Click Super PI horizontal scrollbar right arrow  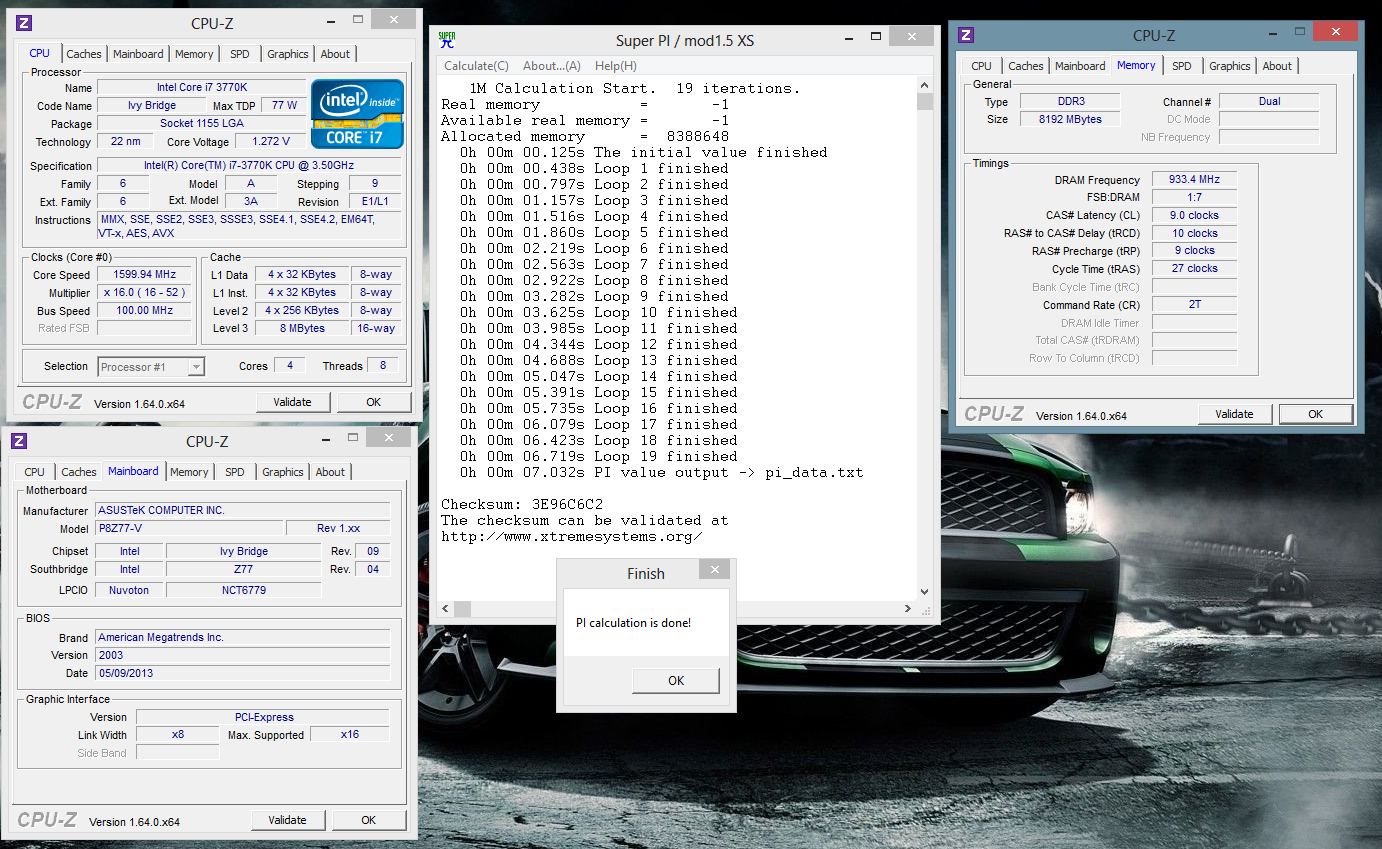tap(907, 609)
